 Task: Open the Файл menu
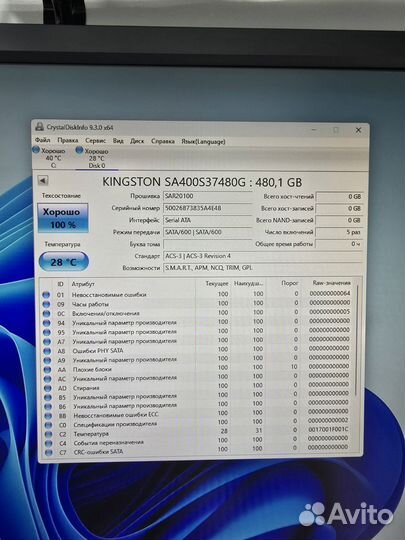pos(43,141)
